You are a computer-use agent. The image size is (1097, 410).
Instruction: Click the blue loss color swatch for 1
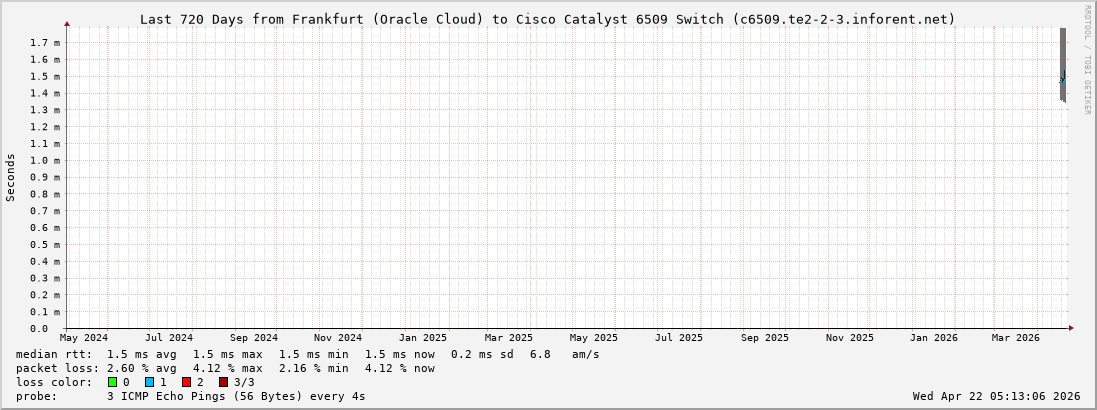149,382
